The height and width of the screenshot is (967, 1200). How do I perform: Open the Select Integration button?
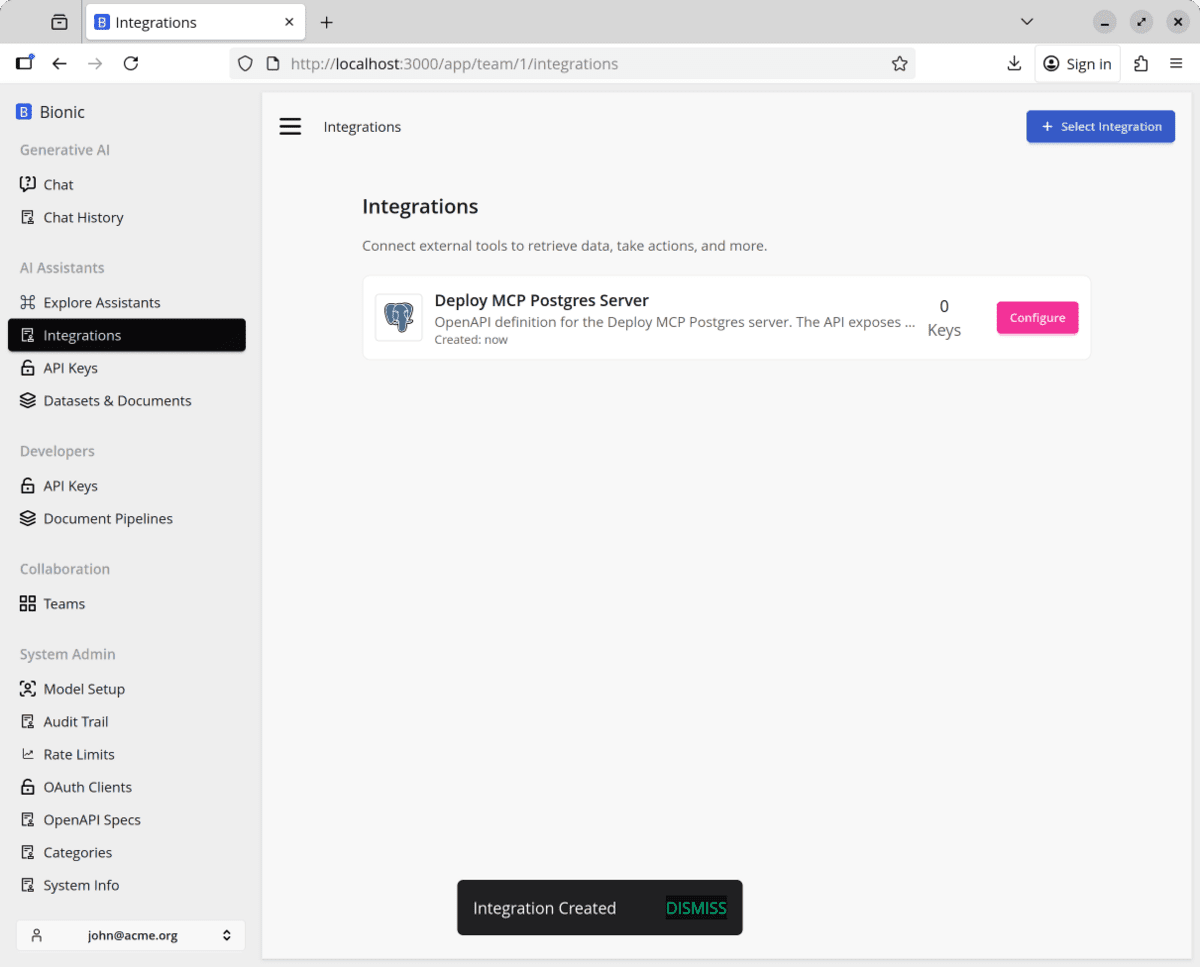1100,127
